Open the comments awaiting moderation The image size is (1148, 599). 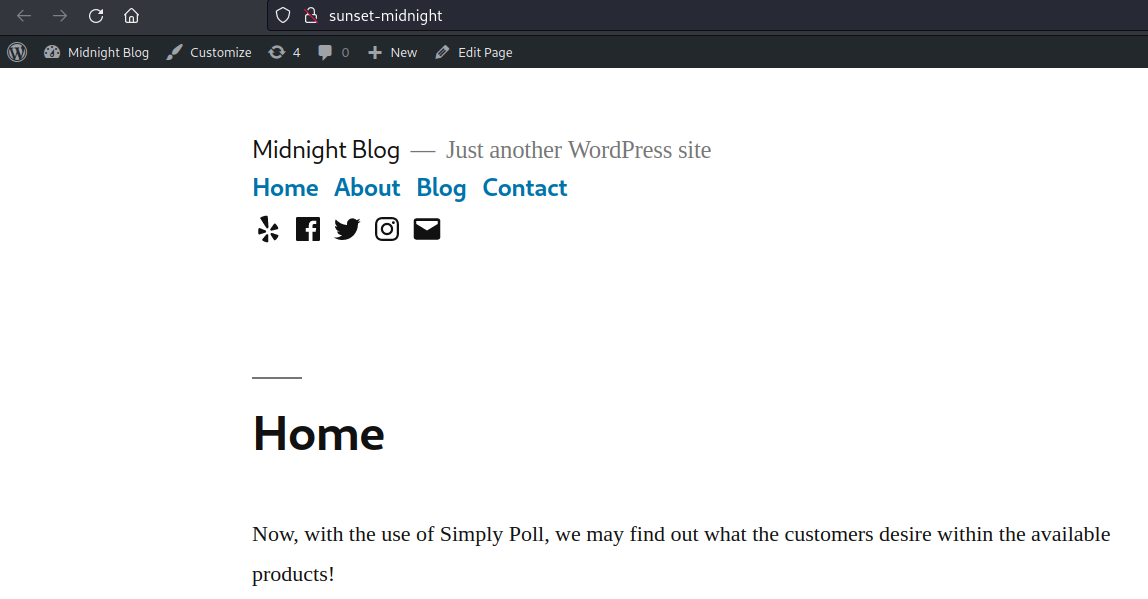[x=333, y=52]
